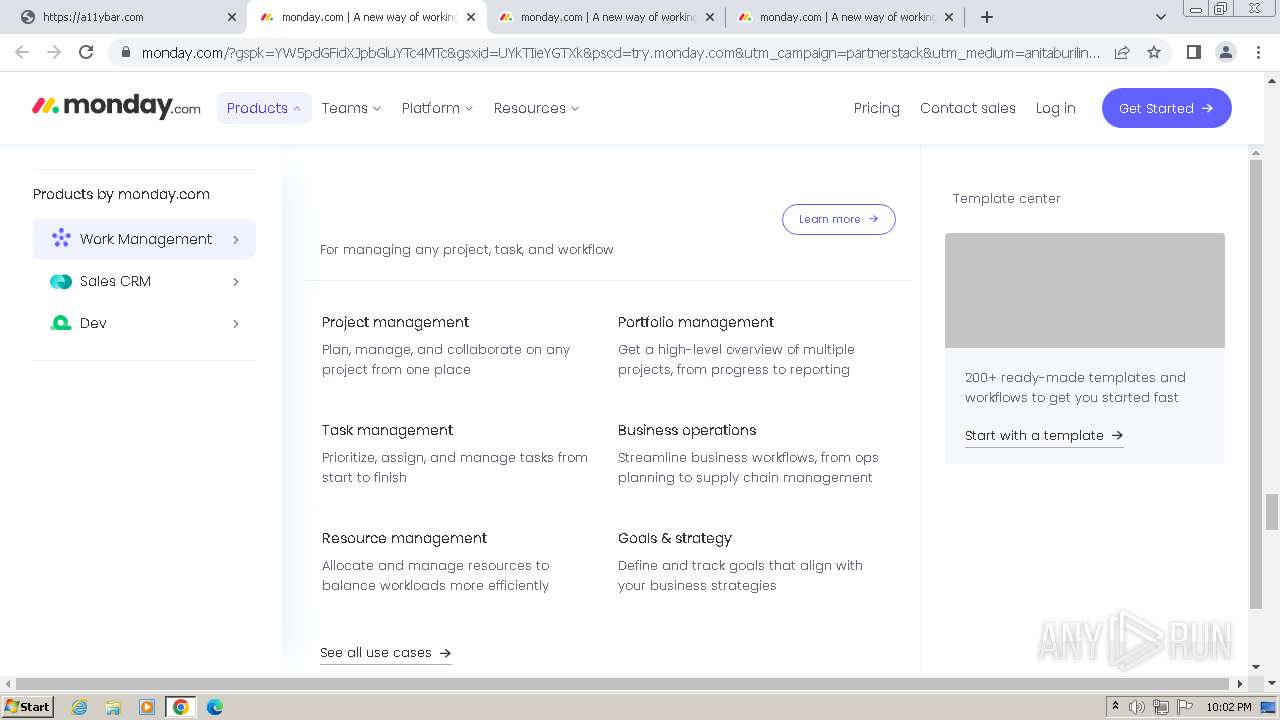The height and width of the screenshot is (720, 1280).
Task: Expand Work Management with its chevron
Action: click(x=236, y=240)
